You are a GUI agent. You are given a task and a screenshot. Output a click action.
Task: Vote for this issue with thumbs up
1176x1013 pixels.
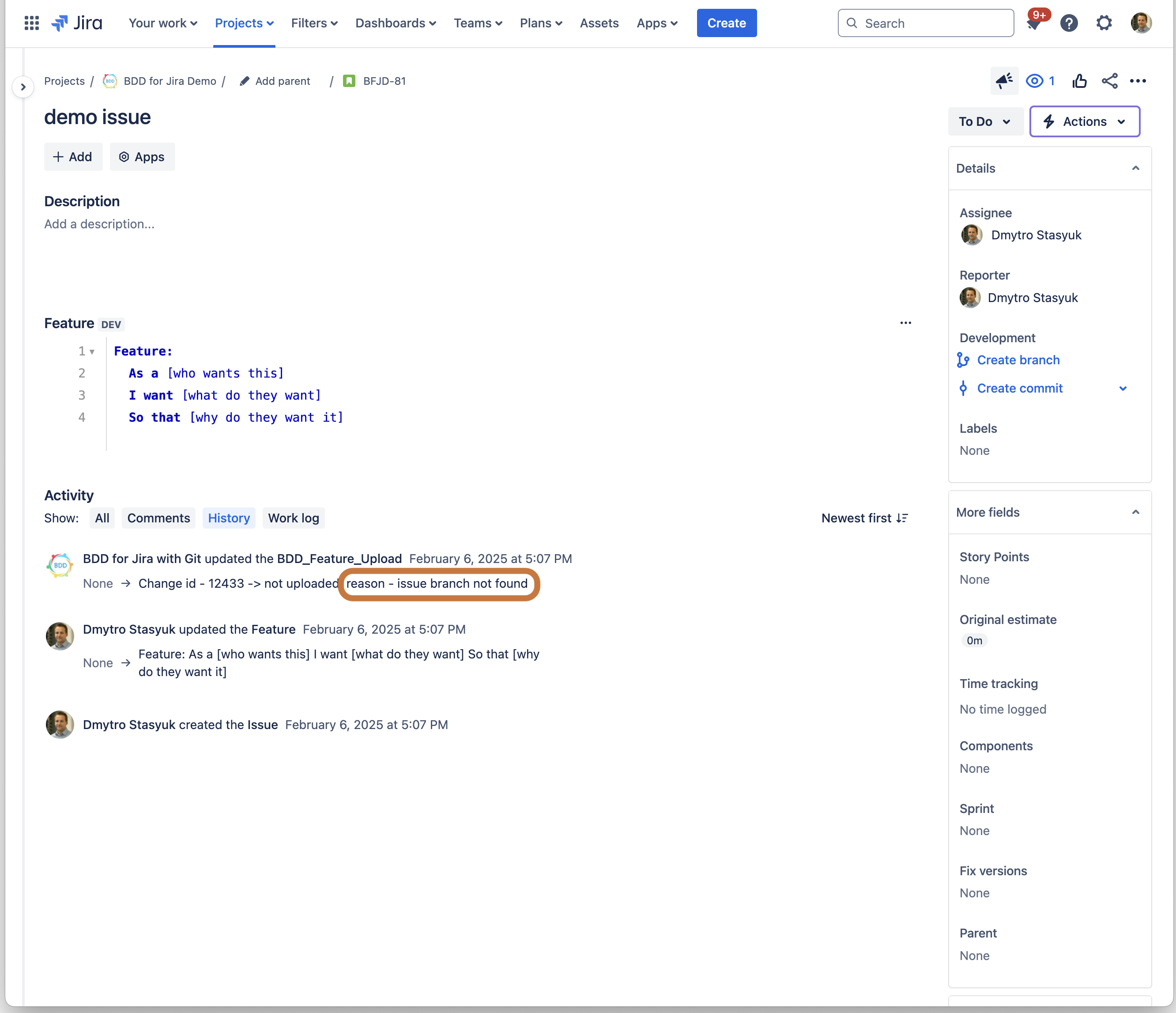click(x=1079, y=81)
